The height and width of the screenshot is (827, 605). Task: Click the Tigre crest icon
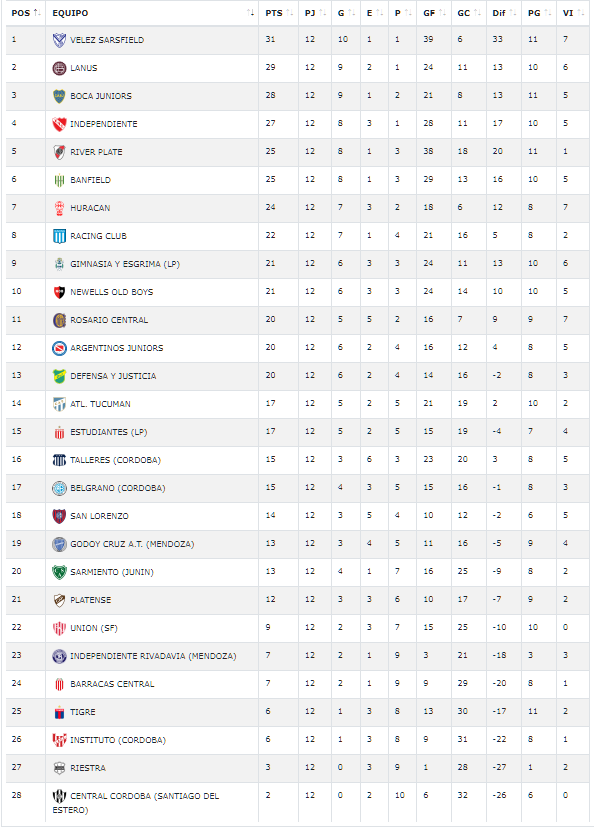59,712
